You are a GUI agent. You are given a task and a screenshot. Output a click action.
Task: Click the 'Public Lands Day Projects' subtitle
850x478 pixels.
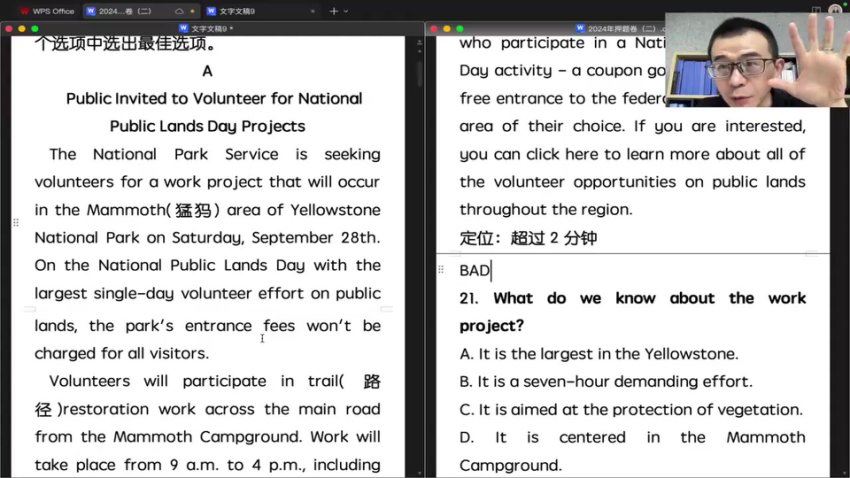point(208,126)
